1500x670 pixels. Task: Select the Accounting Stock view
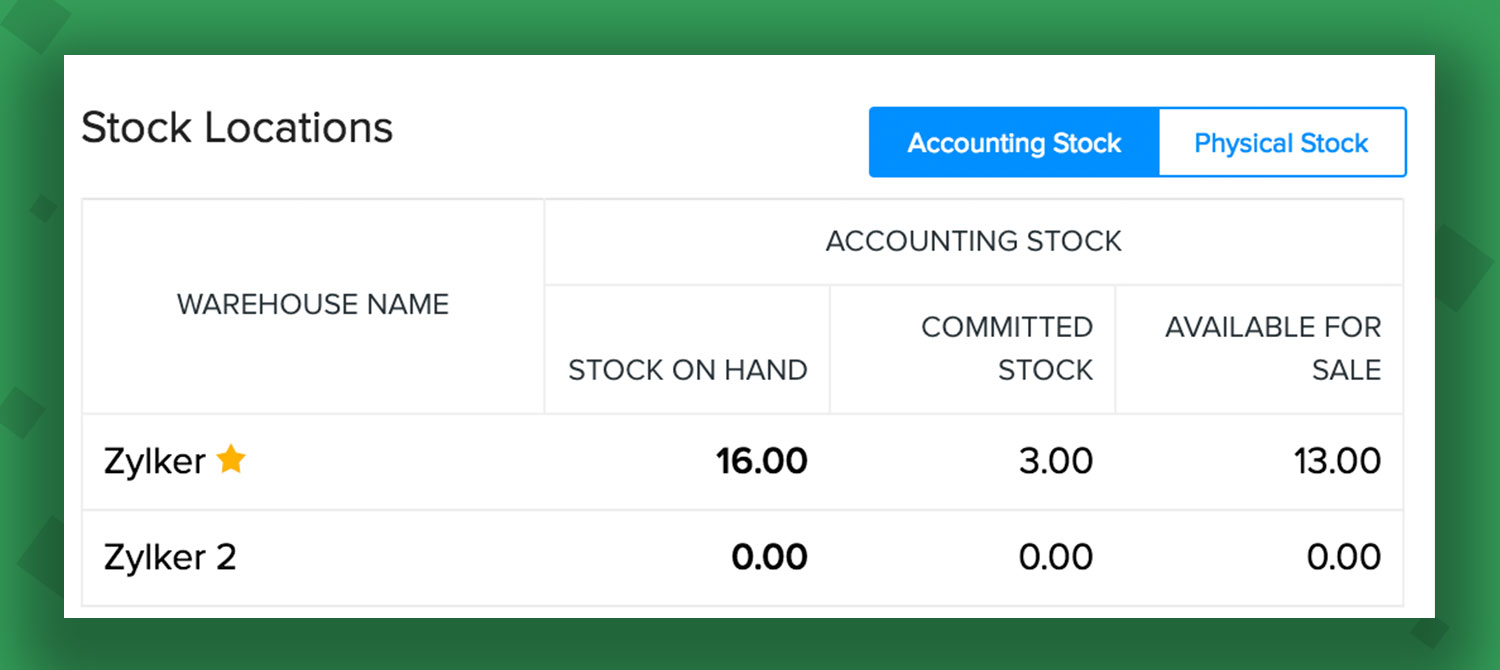(1014, 143)
